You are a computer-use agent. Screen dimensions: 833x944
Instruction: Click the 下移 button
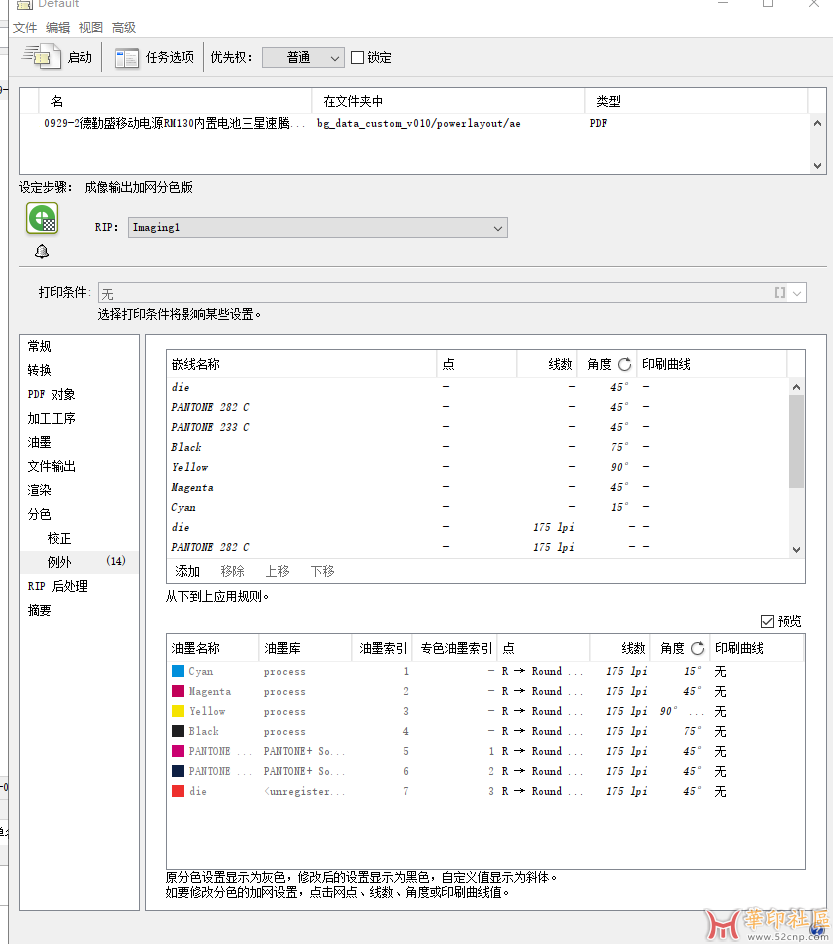pos(323,571)
